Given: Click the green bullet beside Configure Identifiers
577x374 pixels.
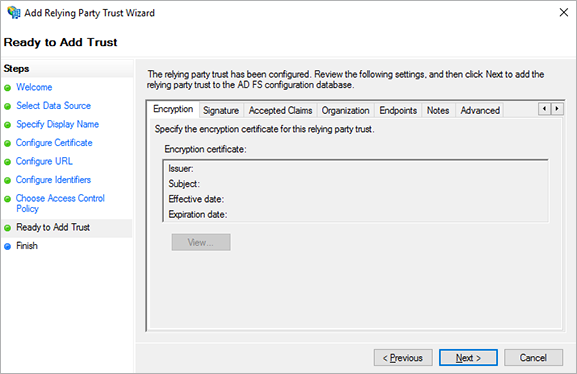Looking at the screenshot, I should [x=7, y=180].
